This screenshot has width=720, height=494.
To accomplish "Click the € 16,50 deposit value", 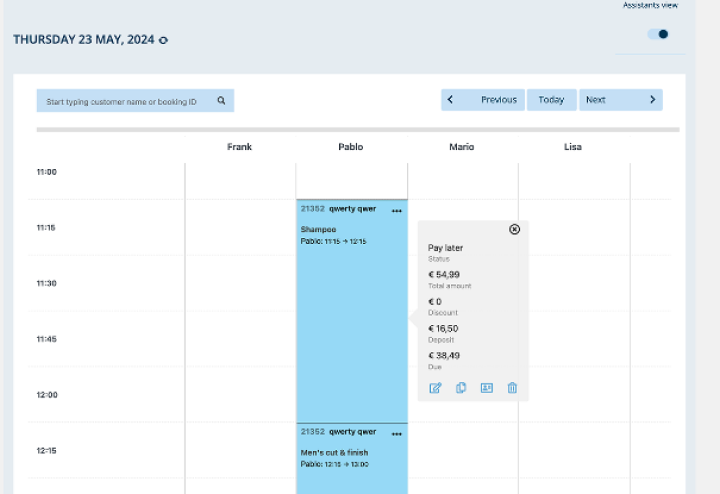I will point(443,329).
